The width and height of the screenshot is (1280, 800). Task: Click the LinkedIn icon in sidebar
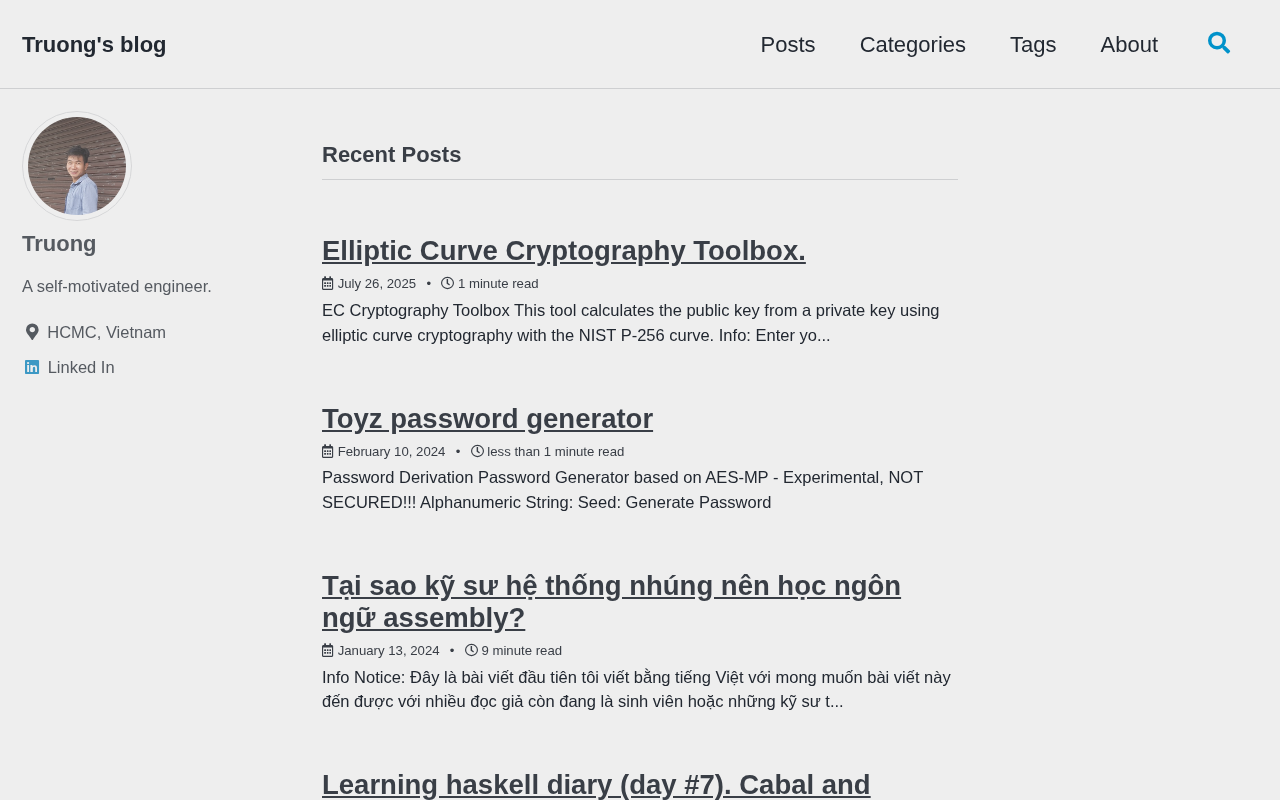coord(32,367)
